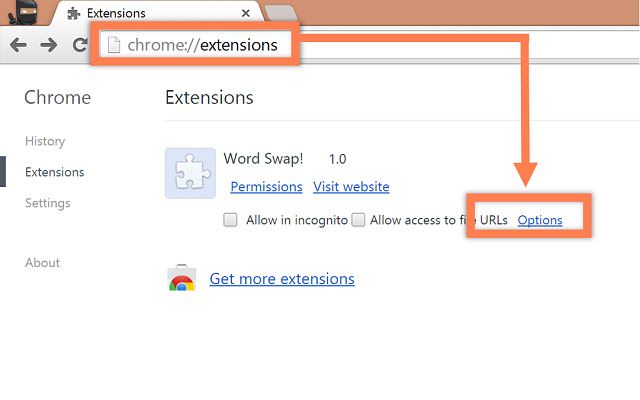Click the Chrome Web Store icon
640x400 pixels.
coord(182,278)
